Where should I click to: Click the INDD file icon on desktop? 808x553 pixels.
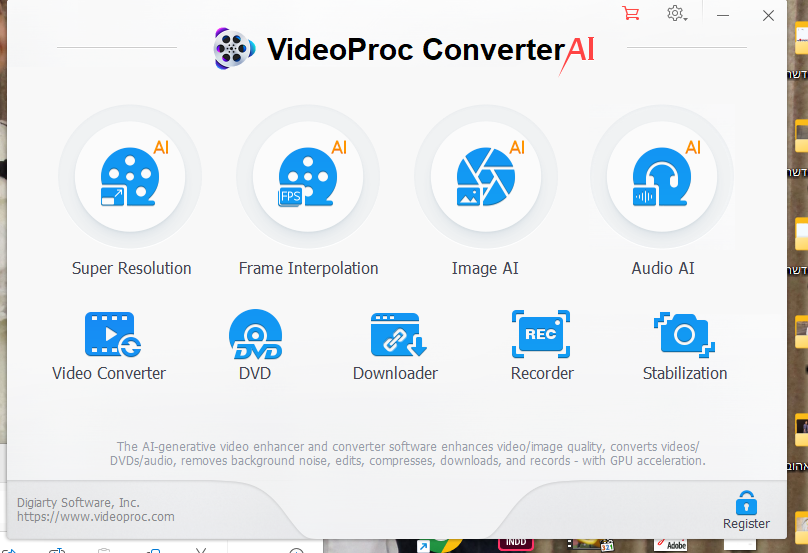click(516, 543)
